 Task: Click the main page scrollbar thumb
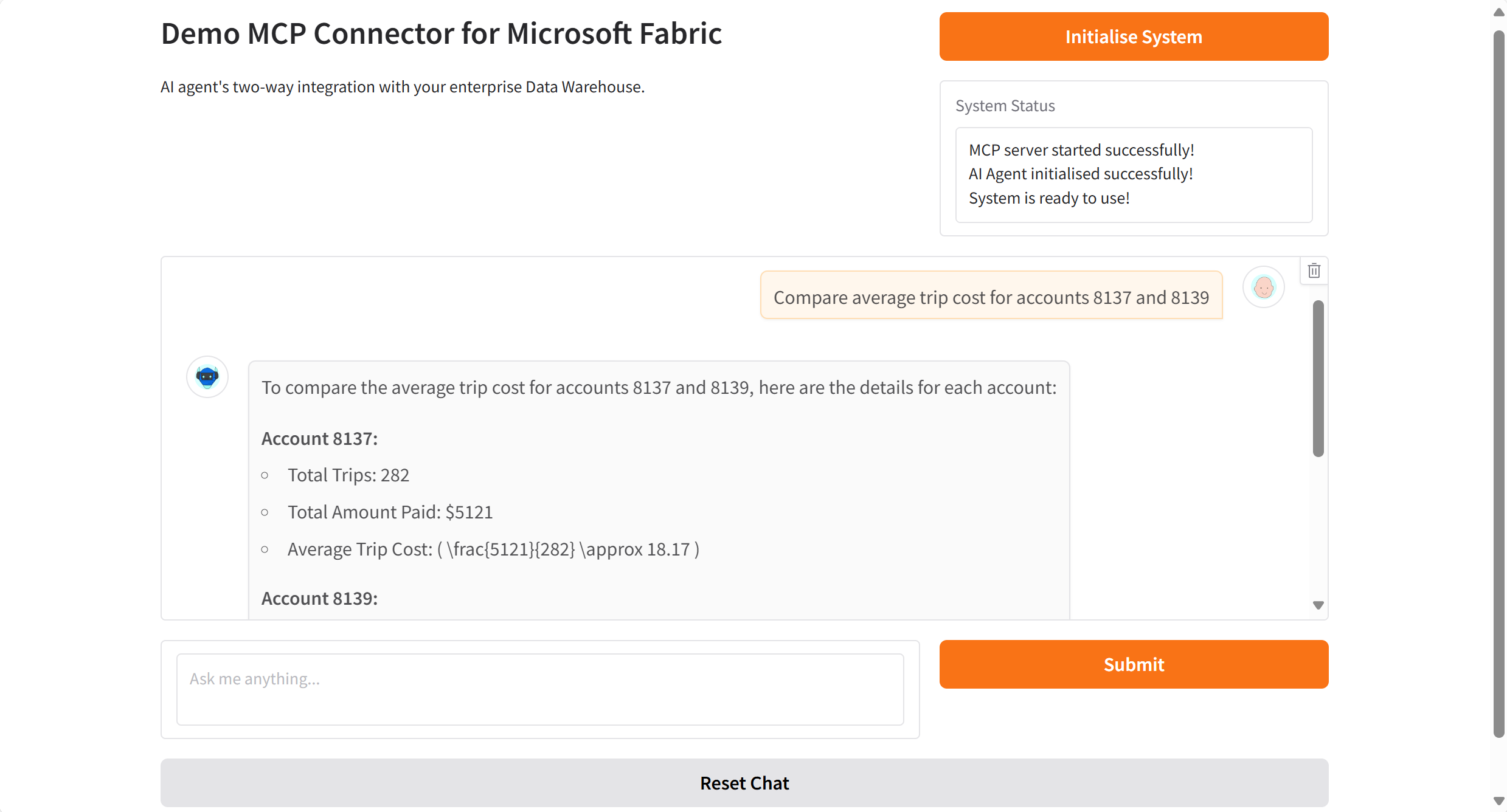[1498, 383]
